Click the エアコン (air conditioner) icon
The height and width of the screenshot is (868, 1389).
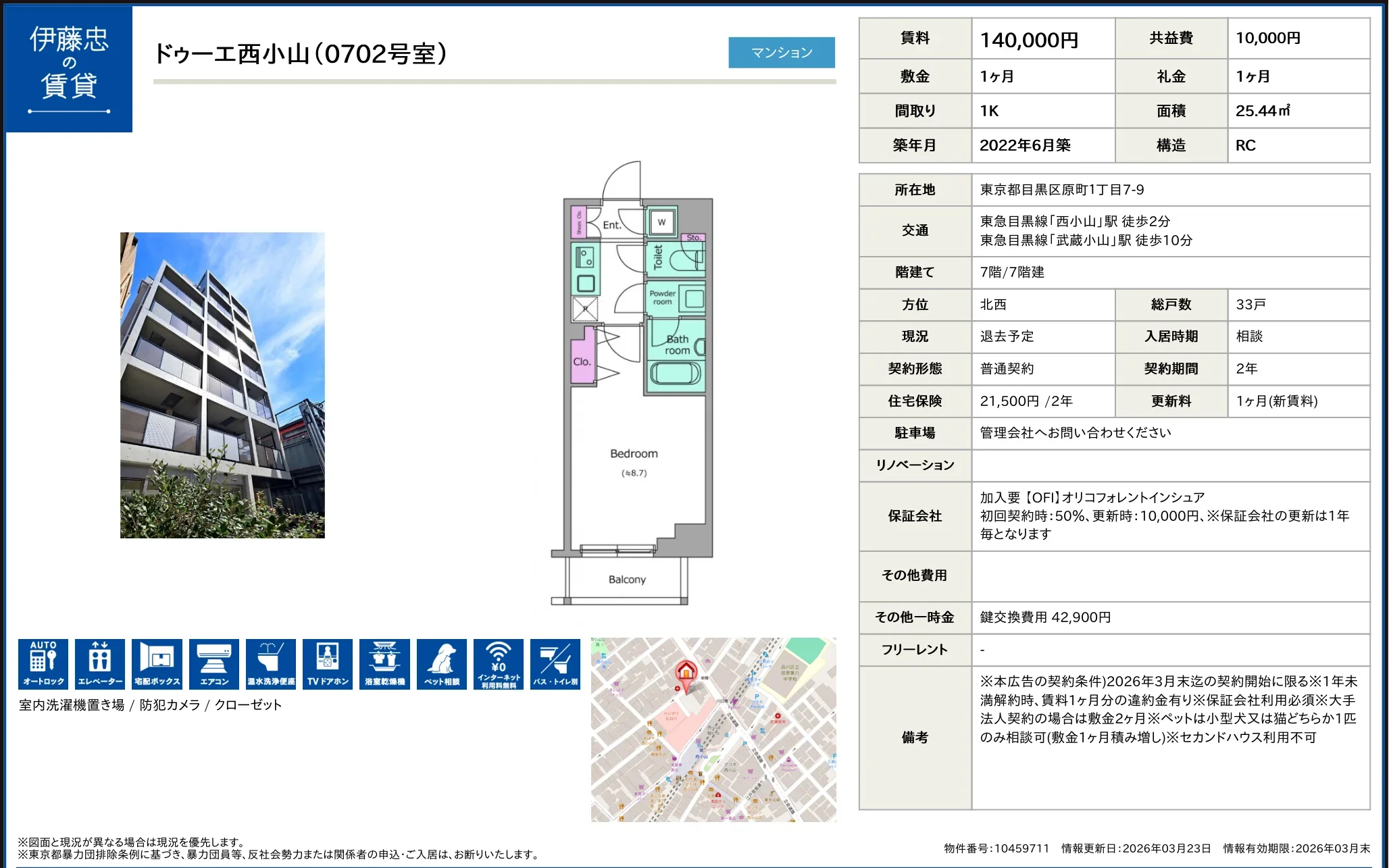(213, 664)
